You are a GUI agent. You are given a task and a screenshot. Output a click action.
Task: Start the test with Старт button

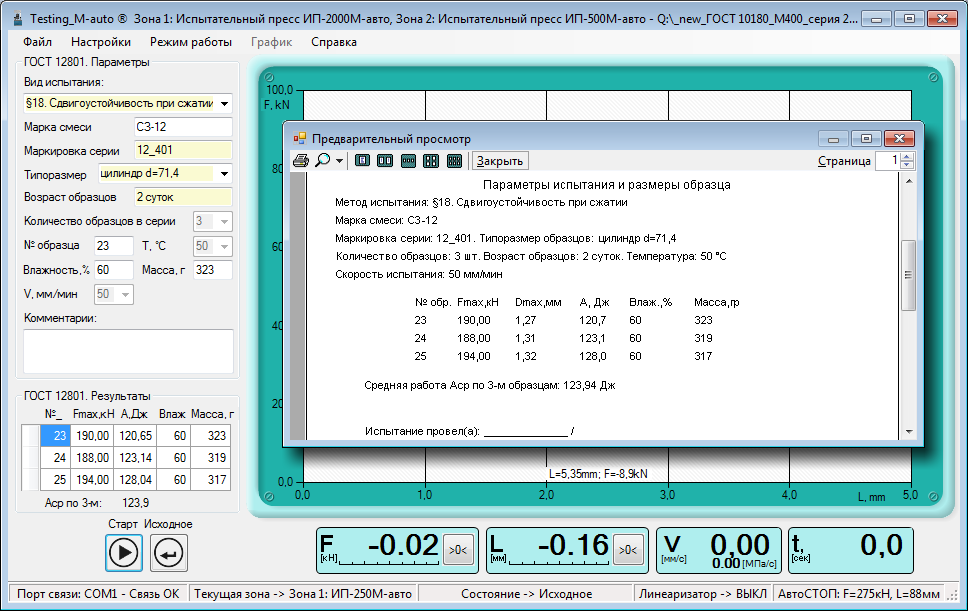[x=123, y=552]
